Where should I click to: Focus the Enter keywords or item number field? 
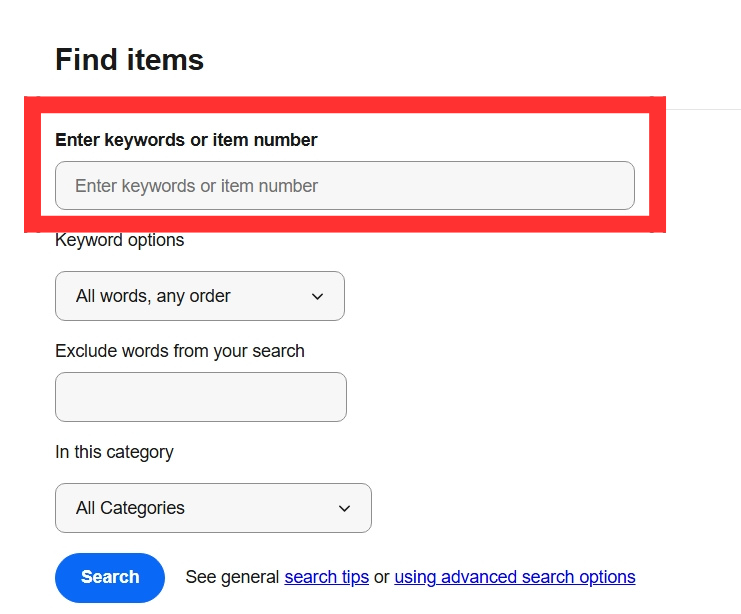344,186
